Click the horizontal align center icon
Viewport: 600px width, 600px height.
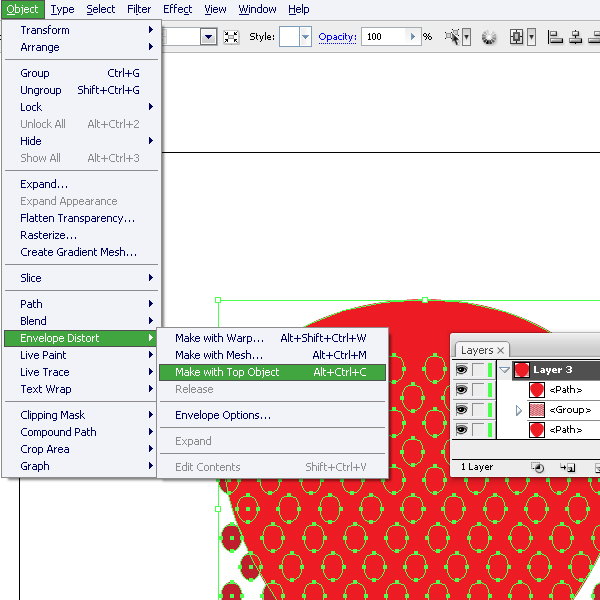[577, 37]
